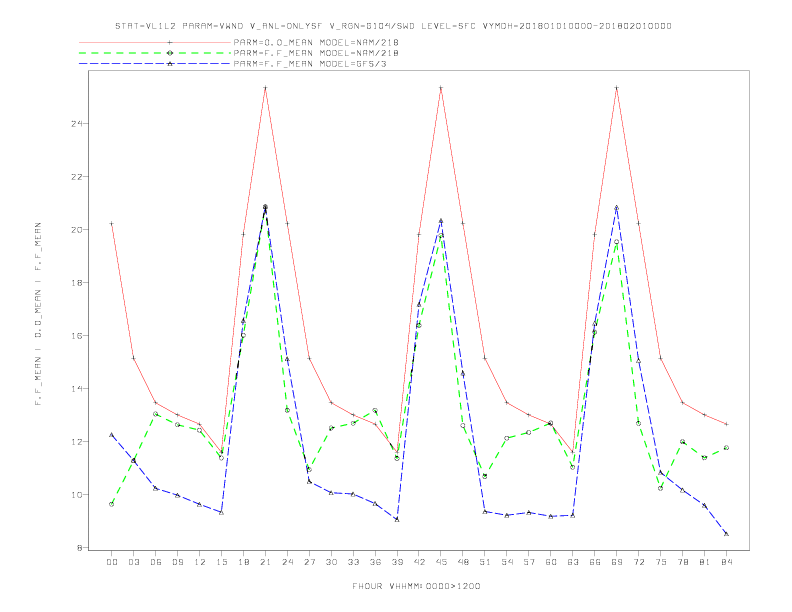Viewport: 792px width, 612px height.
Task: Click blue triangle data point at hour 15
Action: 221,512
